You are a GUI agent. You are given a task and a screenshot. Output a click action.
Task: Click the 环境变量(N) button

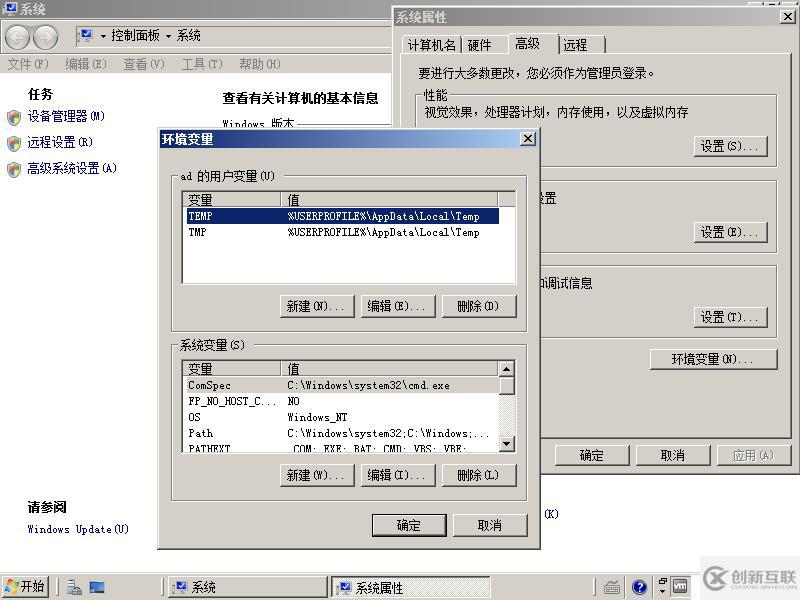(x=713, y=359)
